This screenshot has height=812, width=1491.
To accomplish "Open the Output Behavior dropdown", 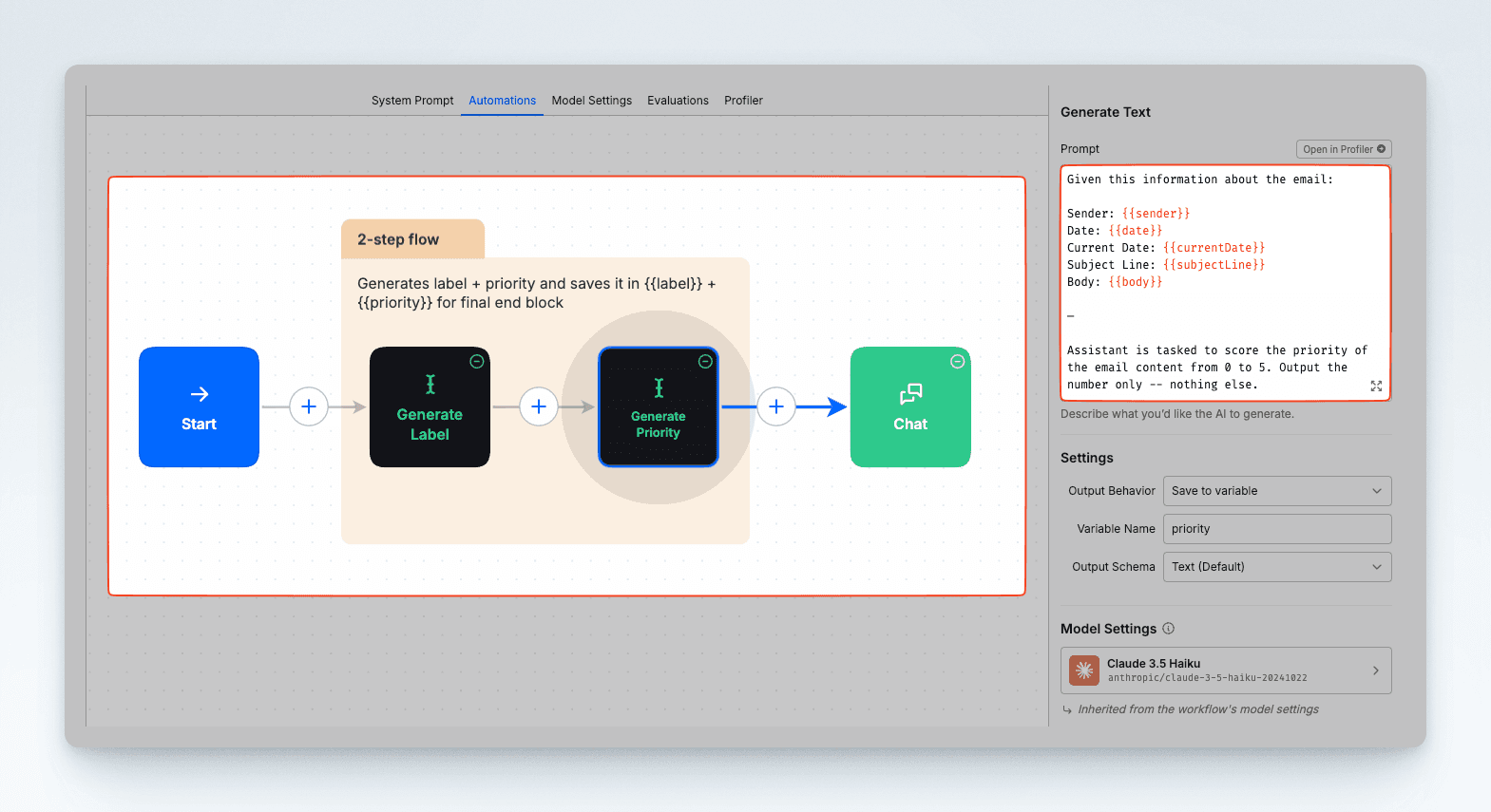I will [1276, 491].
